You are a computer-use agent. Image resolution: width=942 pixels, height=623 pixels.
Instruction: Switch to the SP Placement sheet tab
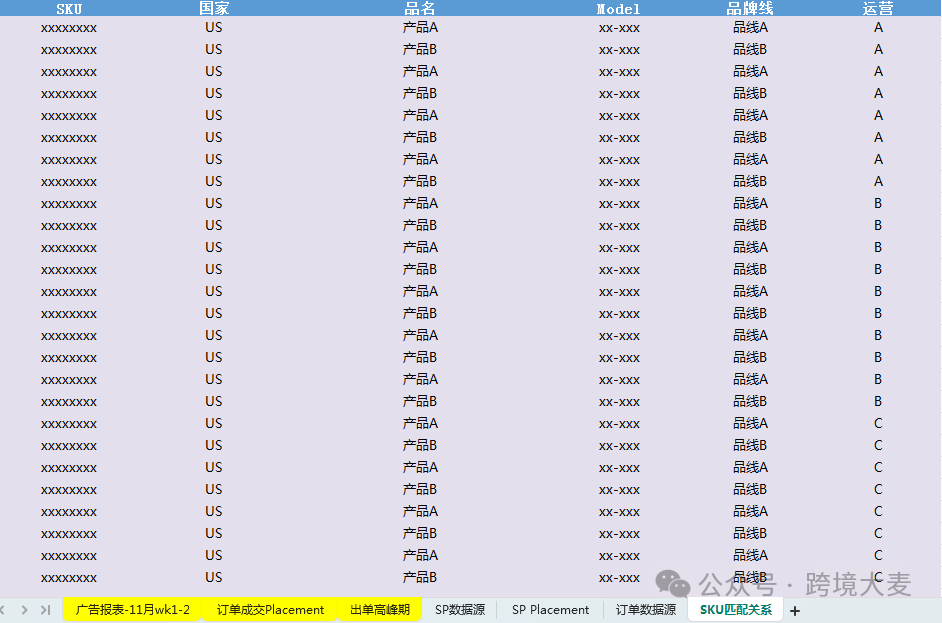(x=550, y=610)
